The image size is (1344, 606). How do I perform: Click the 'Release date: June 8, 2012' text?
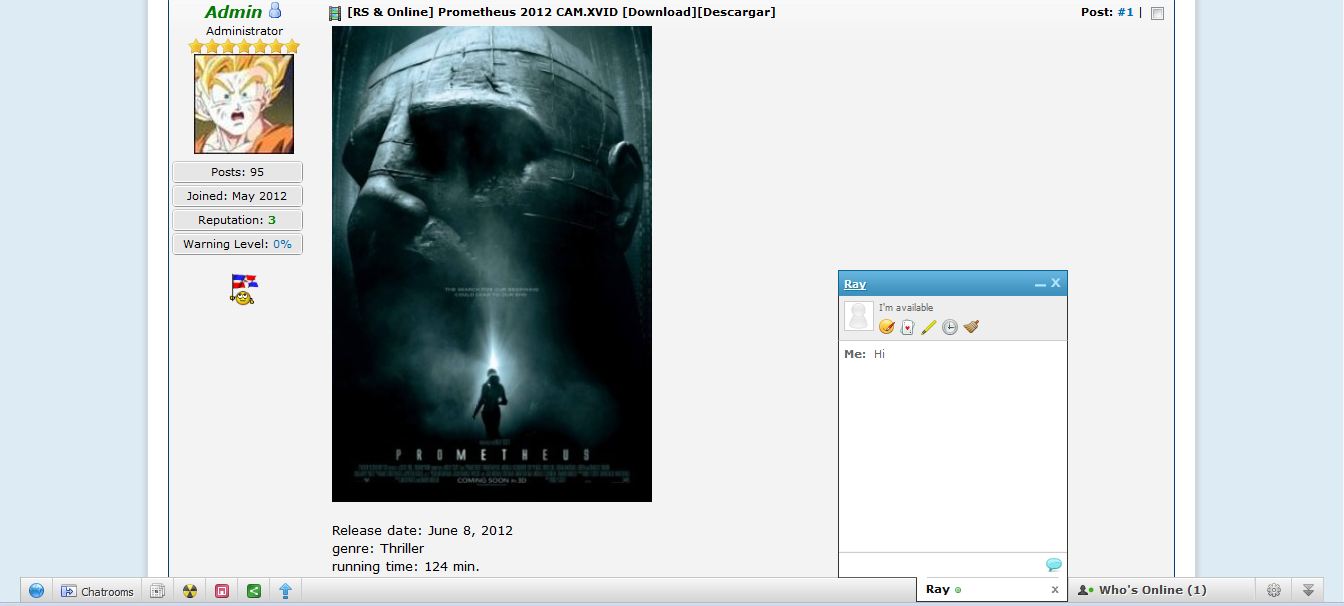(422, 531)
